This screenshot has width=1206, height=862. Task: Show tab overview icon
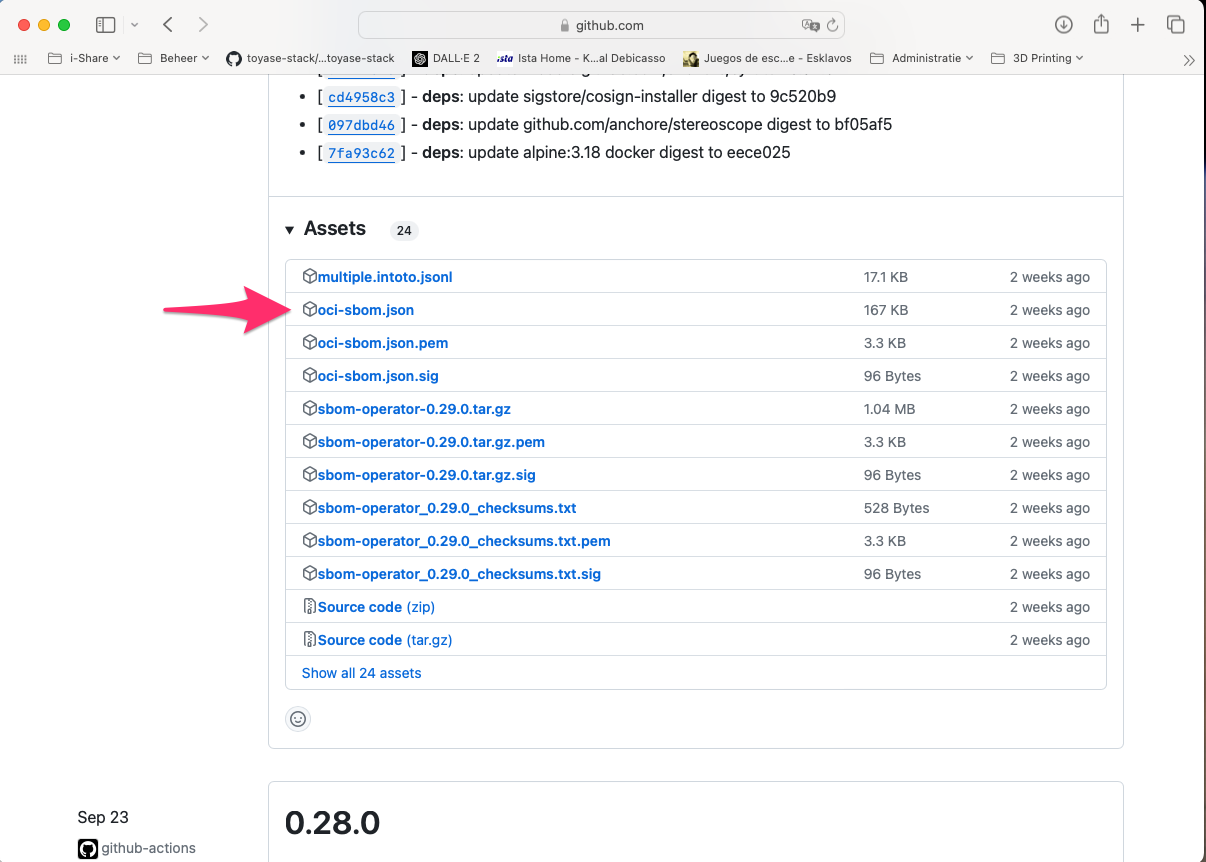1175,25
